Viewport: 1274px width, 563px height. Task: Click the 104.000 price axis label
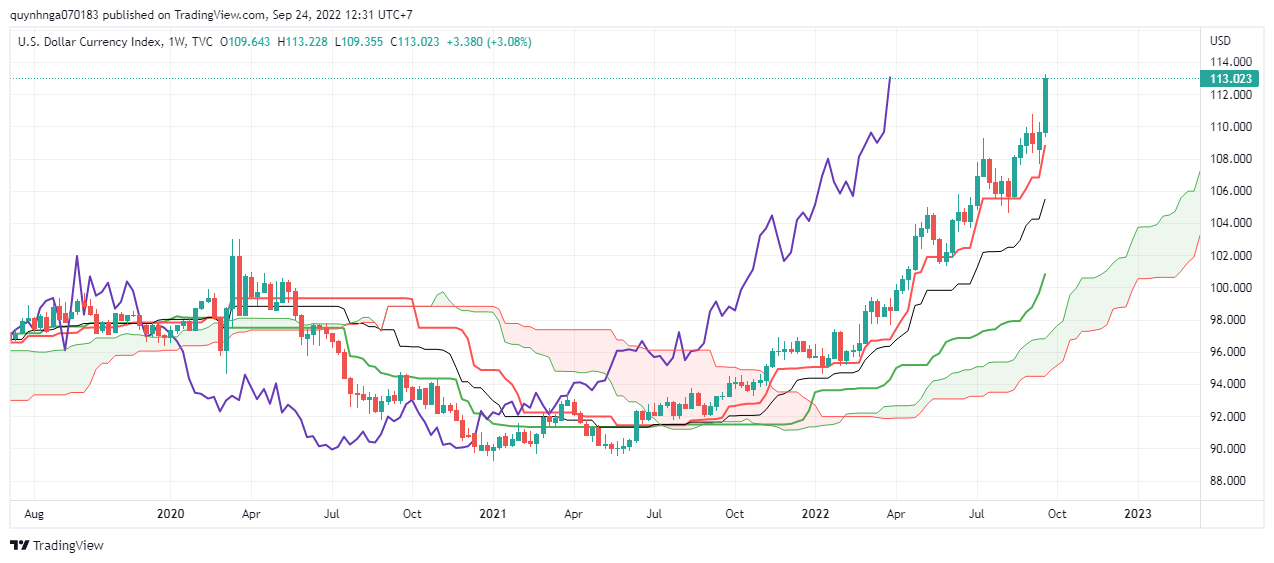(x=1231, y=223)
